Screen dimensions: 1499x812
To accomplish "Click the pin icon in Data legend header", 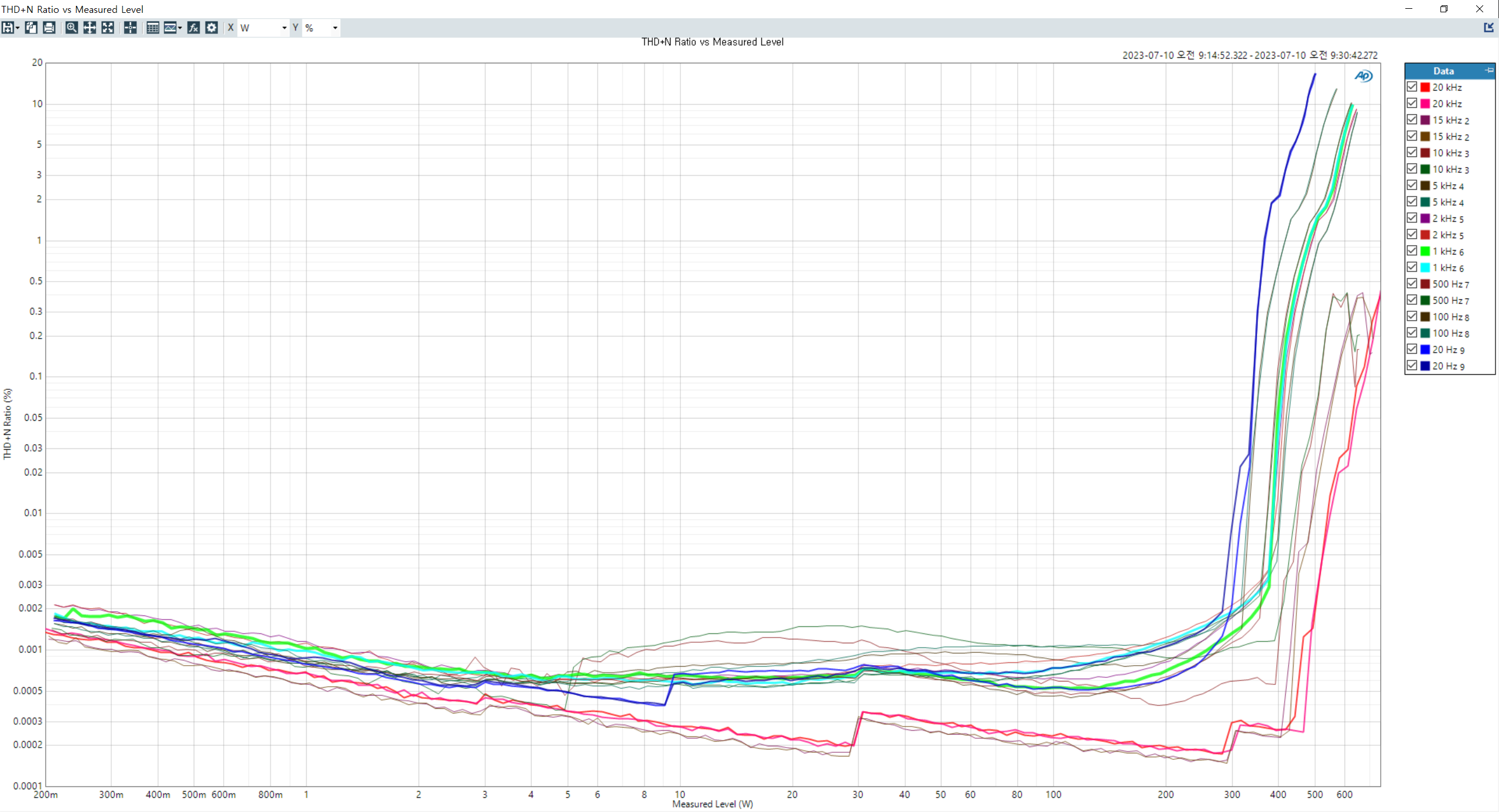I will (x=1489, y=70).
